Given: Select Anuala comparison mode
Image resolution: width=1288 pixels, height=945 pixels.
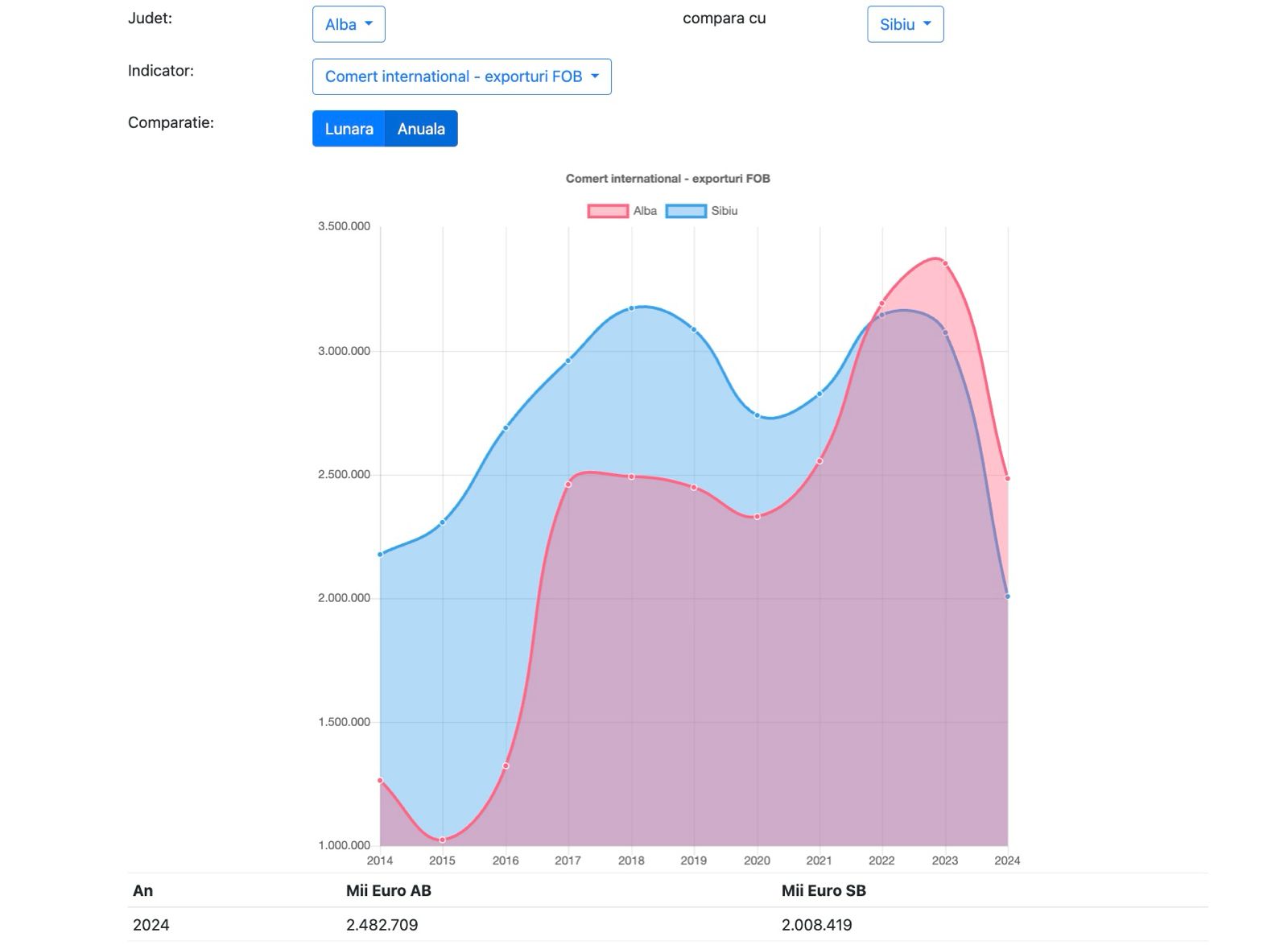Looking at the screenshot, I should [x=421, y=129].
